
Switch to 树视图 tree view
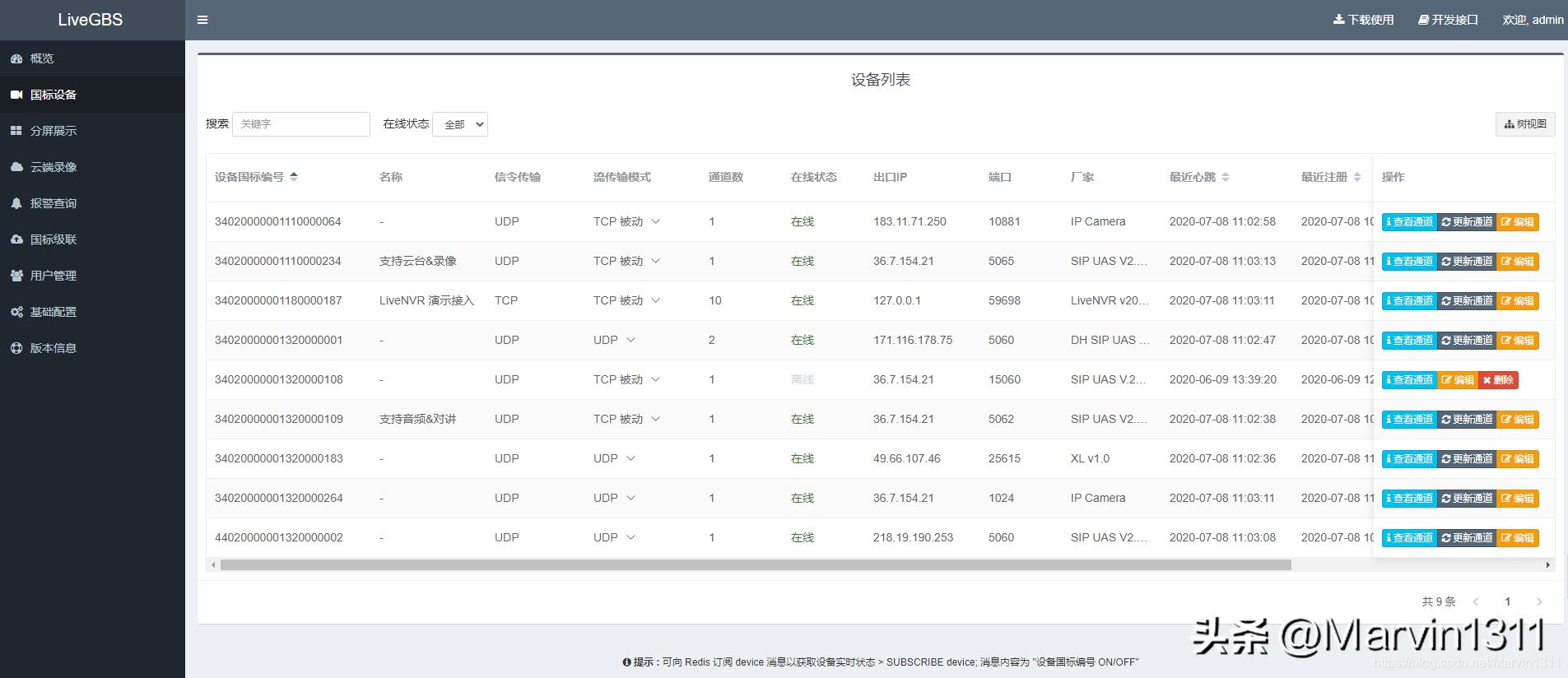point(1525,124)
